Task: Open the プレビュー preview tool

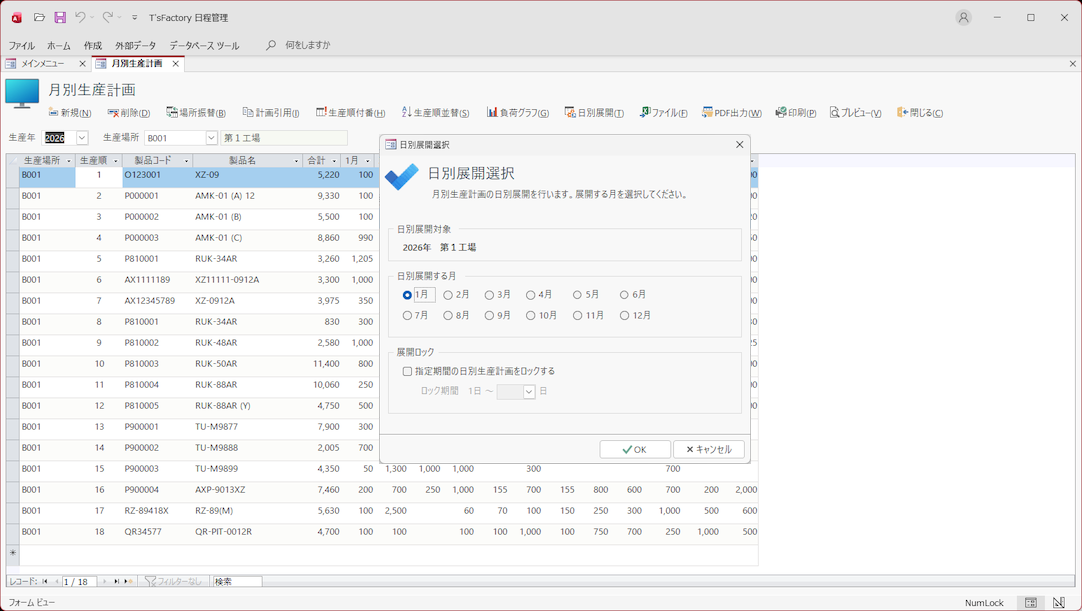Action: coord(835,113)
